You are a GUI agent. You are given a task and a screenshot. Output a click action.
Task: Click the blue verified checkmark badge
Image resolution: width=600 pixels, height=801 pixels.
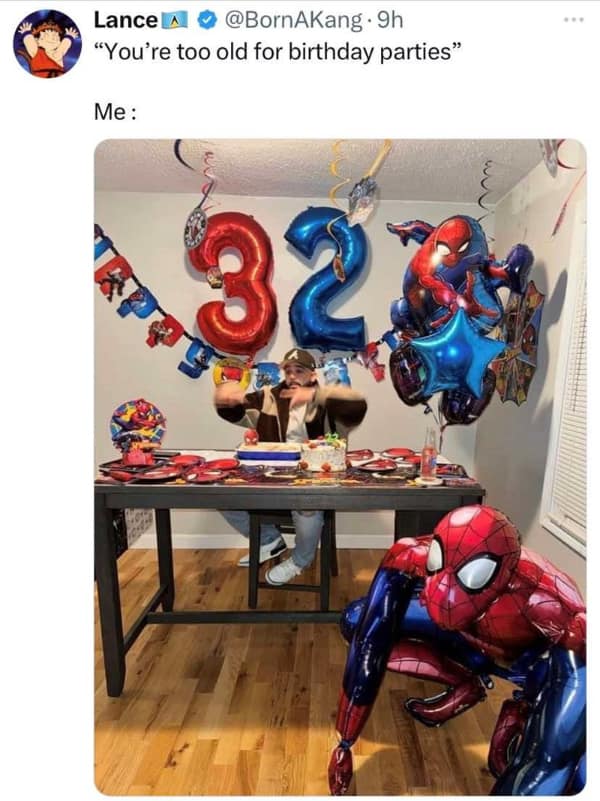[x=206, y=20]
